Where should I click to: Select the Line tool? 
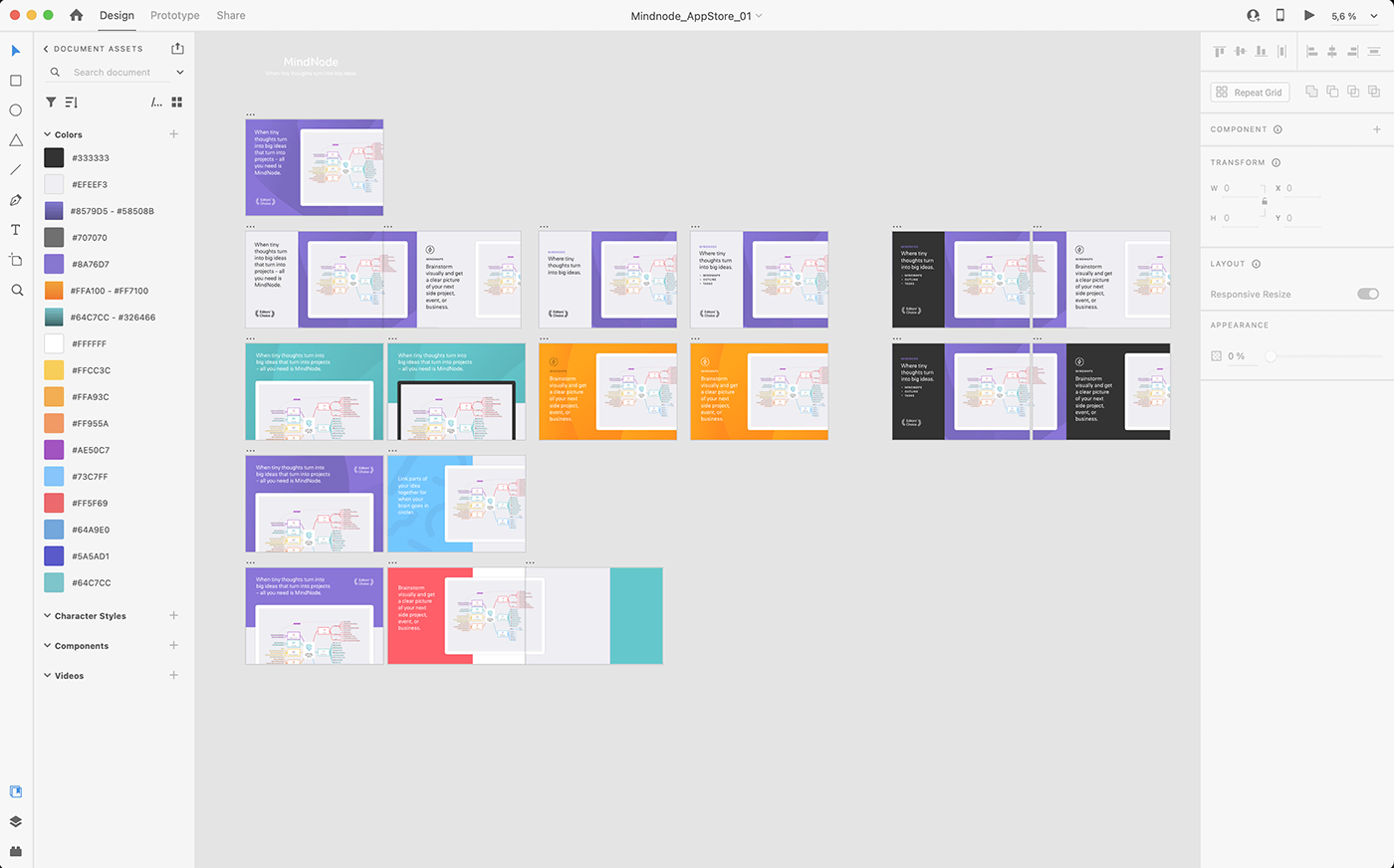coord(15,170)
